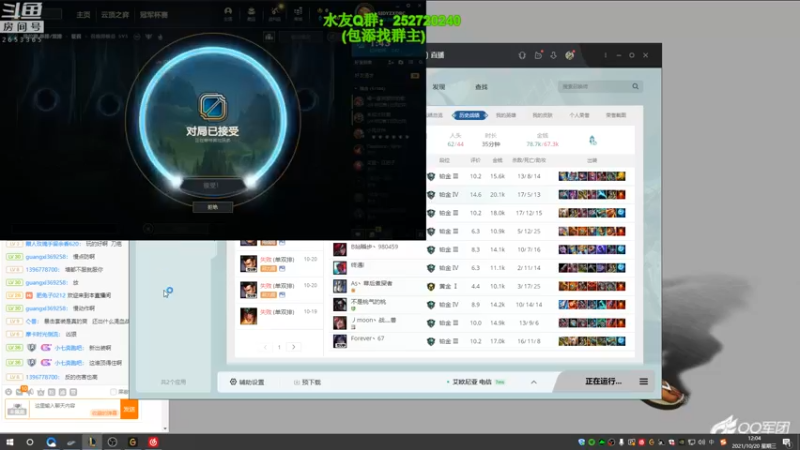Click the Cortana circle on taskbar
This screenshot has width=800, height=450.
coord(30,442)
